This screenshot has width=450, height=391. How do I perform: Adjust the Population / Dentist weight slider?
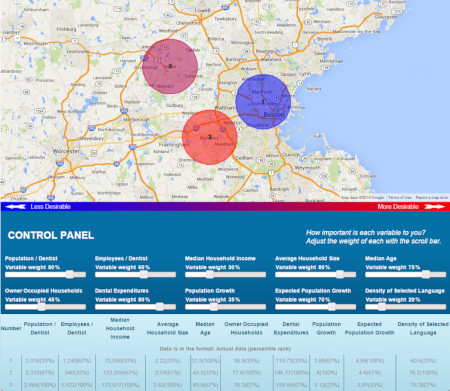(70, 274)
